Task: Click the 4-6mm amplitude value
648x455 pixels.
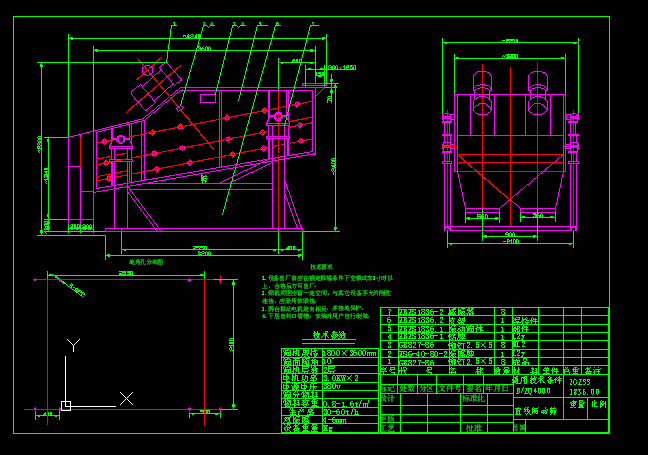Action: coord(334,421)
